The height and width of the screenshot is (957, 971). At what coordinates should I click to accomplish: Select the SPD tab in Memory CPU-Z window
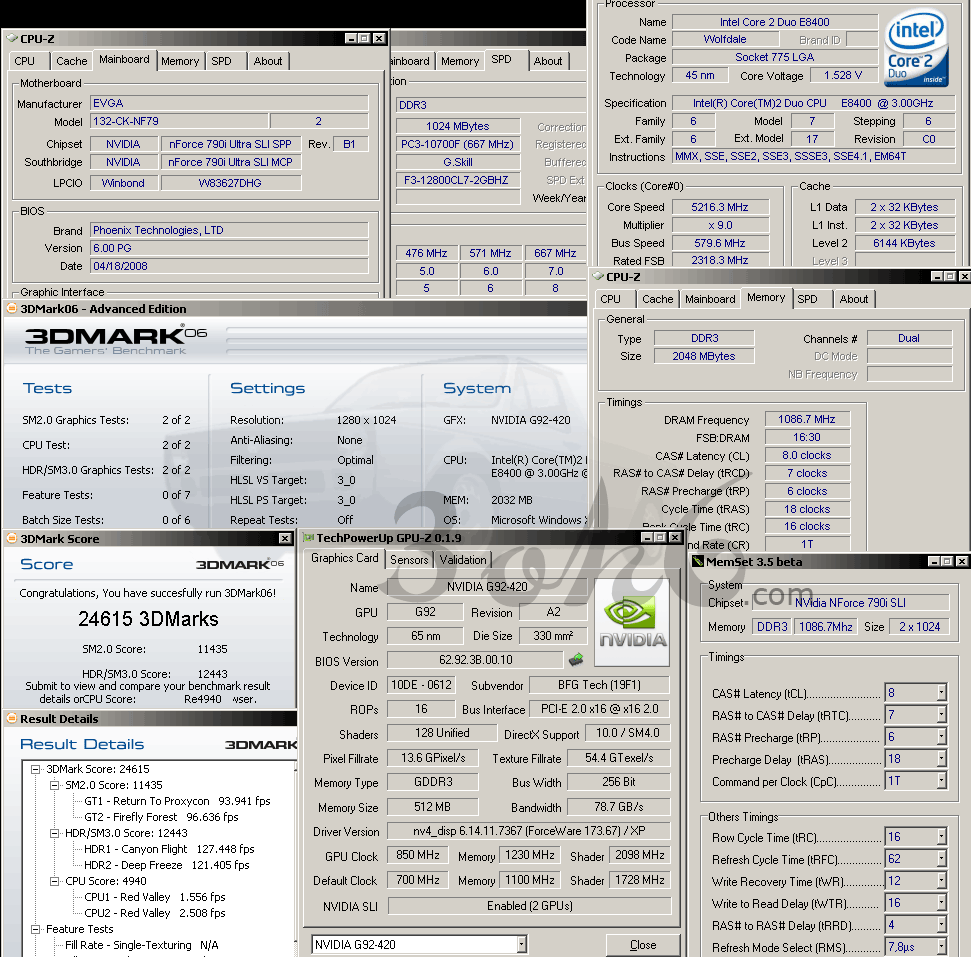[x=807, y=299]
